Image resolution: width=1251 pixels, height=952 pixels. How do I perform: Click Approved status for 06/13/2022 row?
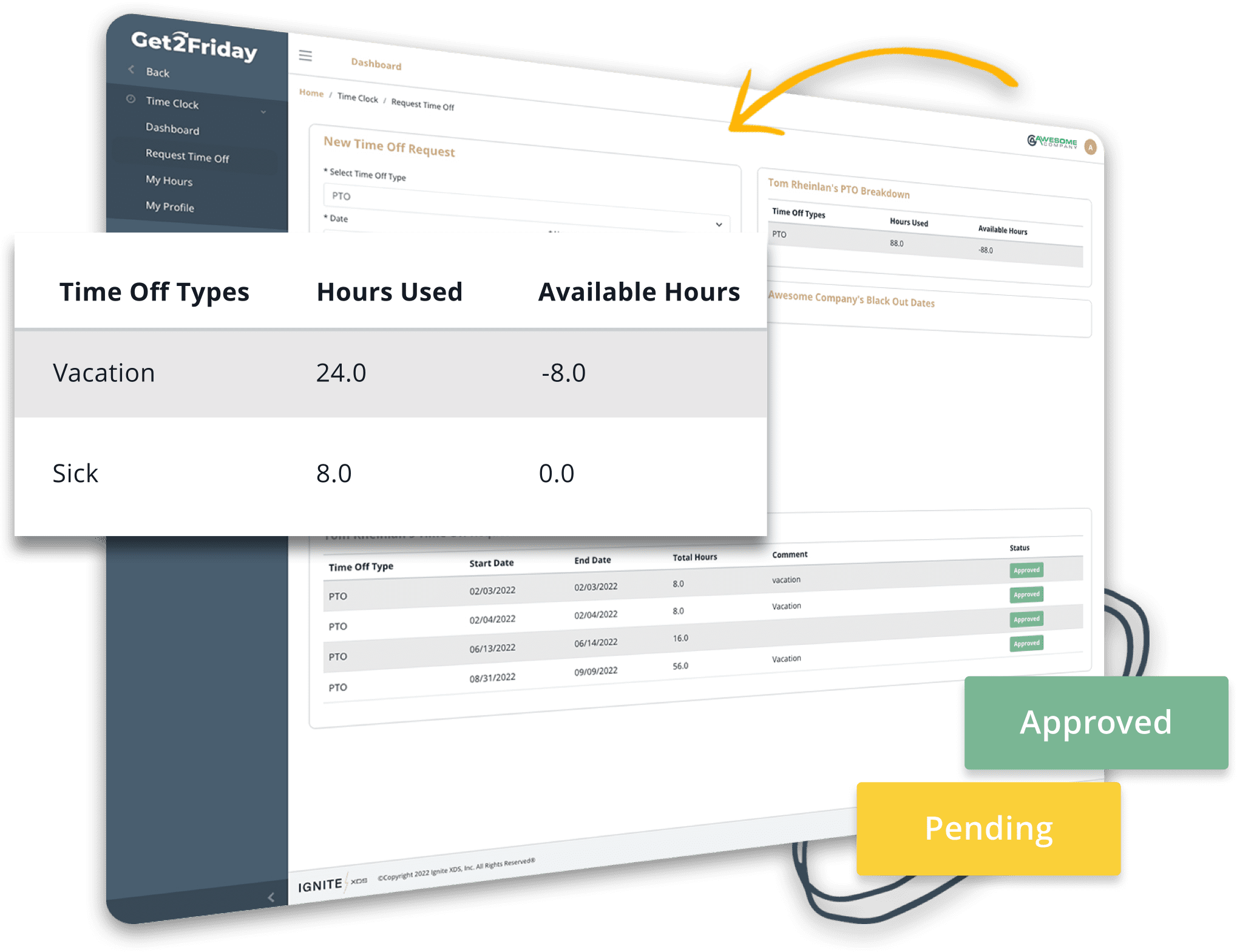[1026, 619]
